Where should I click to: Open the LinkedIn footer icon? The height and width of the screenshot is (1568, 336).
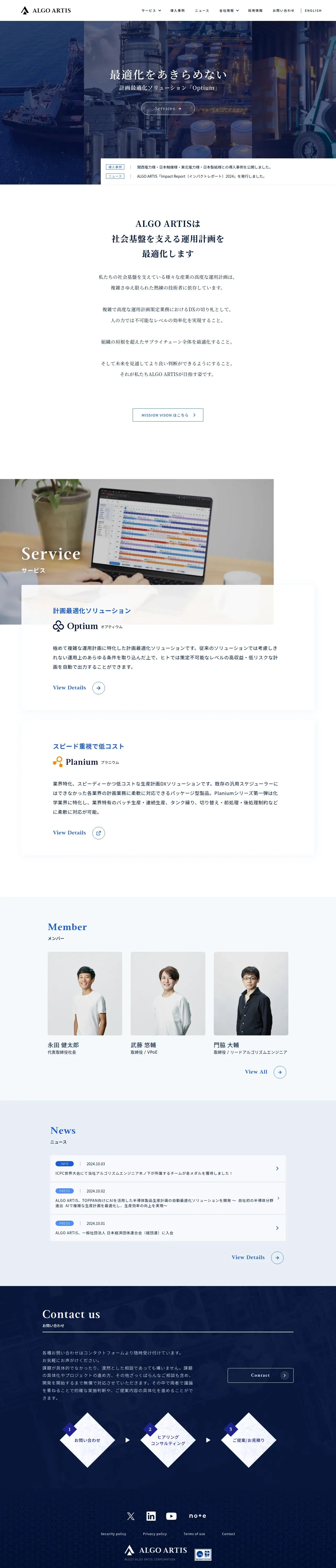[x=151, y=1516]
